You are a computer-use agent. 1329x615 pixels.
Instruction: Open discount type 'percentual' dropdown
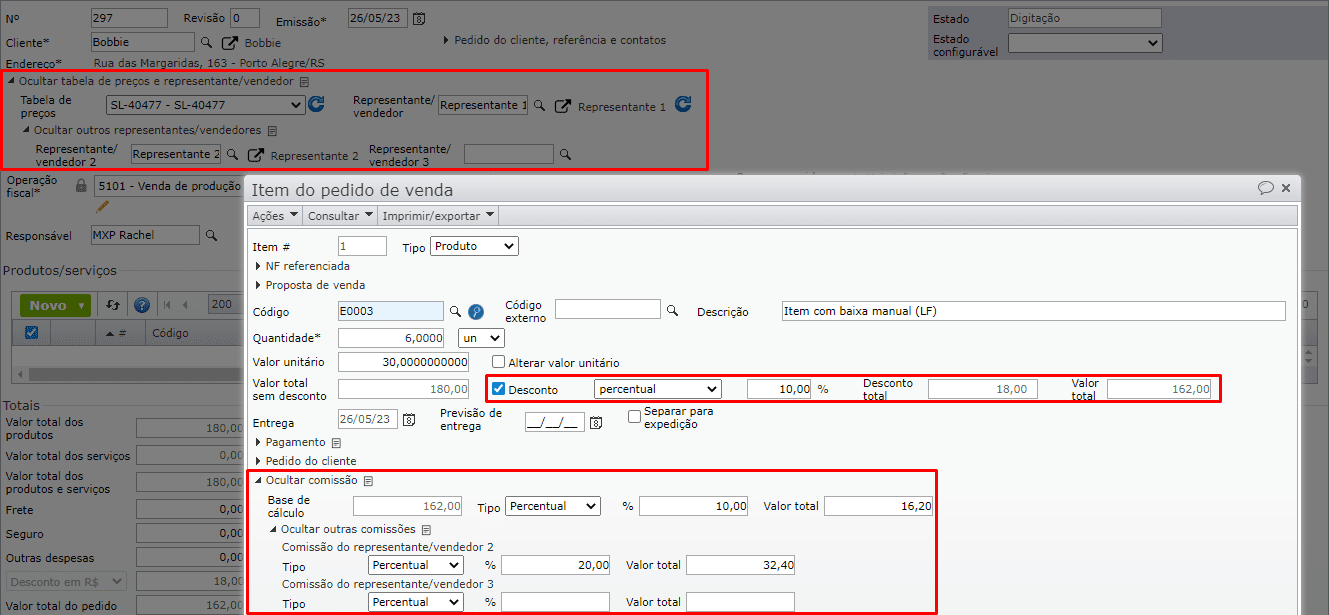658,389
